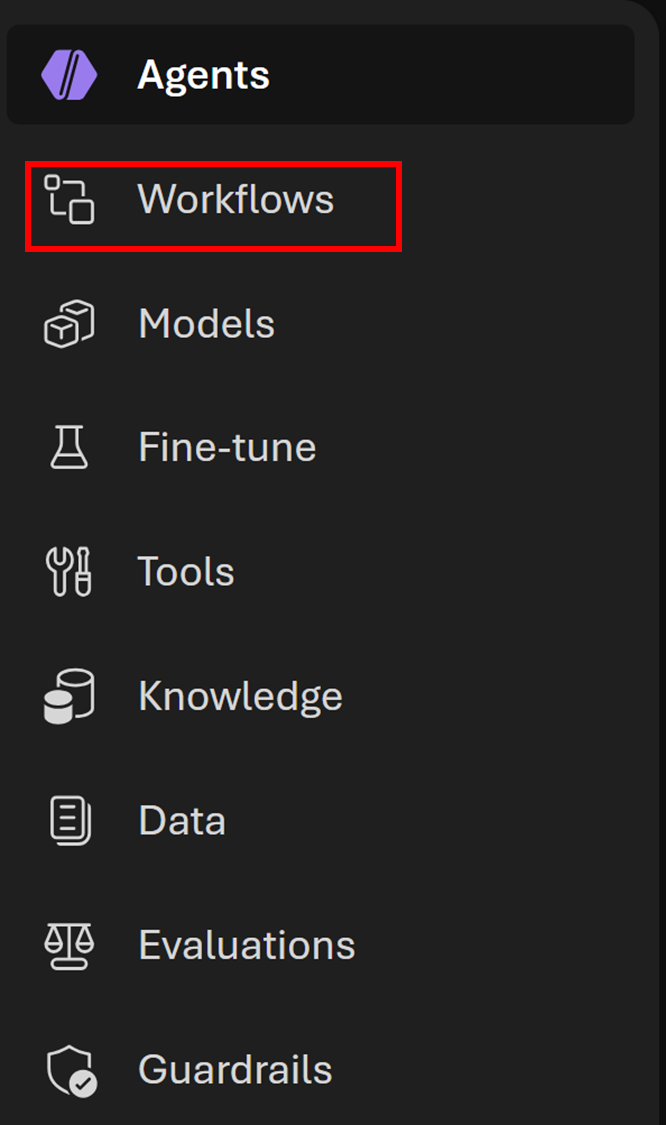
Task: Click the purple hexagon Agents logo
Action: click(x=69, y=75)
